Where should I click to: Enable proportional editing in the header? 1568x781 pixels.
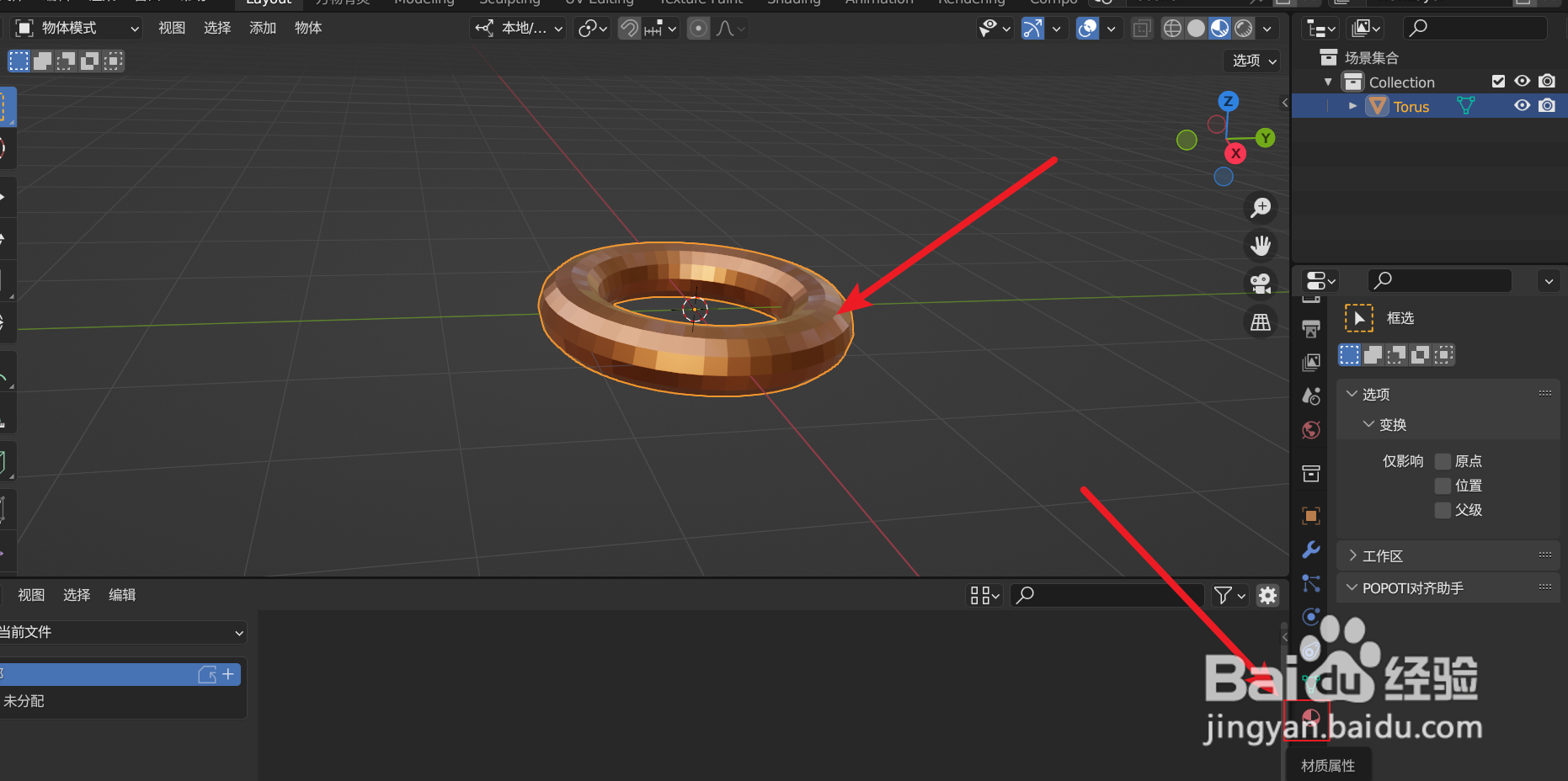(x=698, y=28)
